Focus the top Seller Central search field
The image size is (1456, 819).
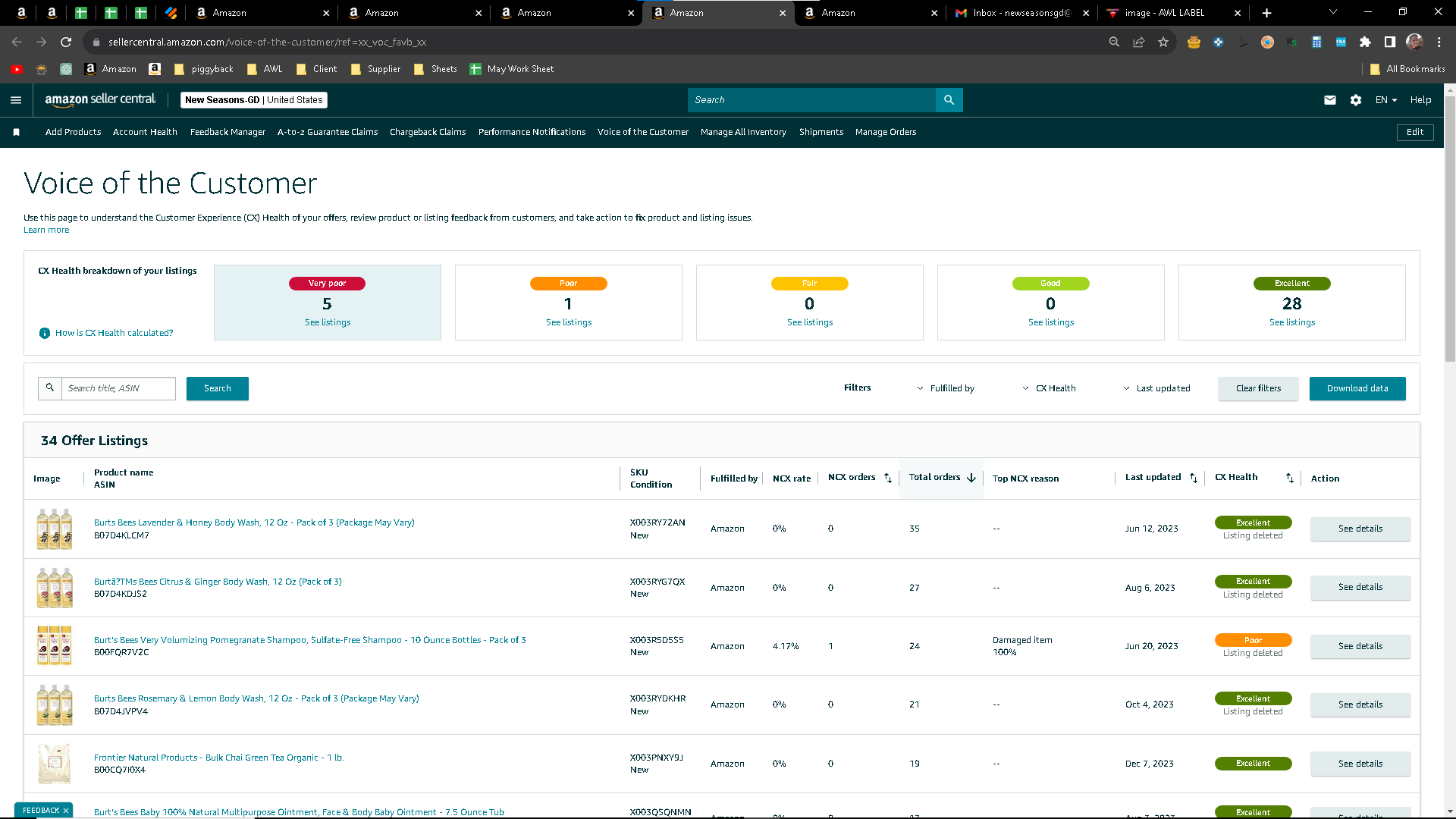coord(811,100)
